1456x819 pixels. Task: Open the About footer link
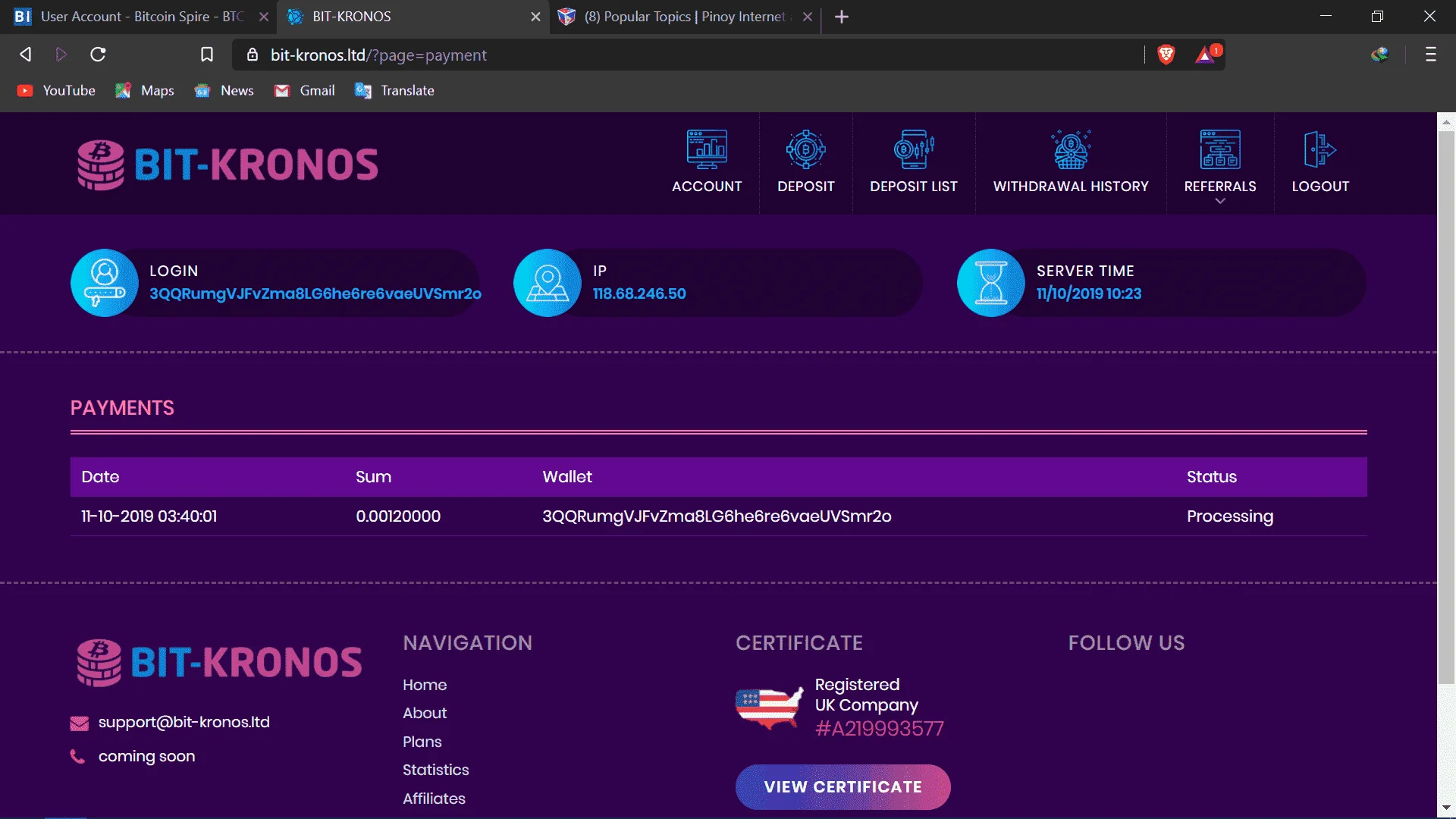[425, 713]
